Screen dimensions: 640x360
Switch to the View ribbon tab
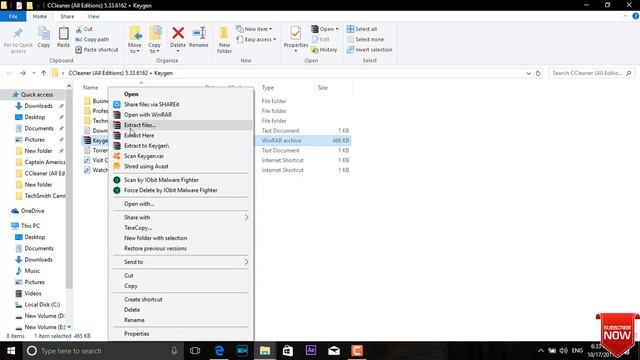pos(93,16)
